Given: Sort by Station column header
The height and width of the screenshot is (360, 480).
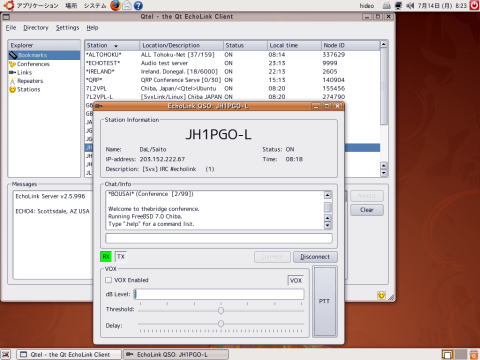Looking at the screenshot, I should (x=112, y=45).
